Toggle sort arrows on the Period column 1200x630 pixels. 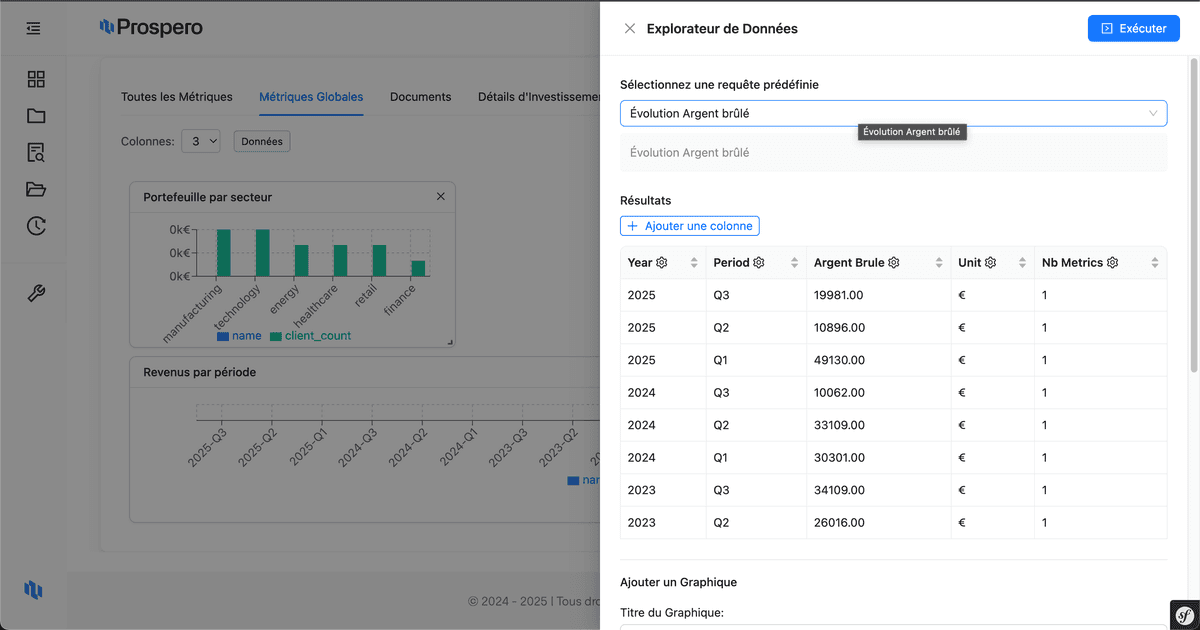(x=794, y=263)
